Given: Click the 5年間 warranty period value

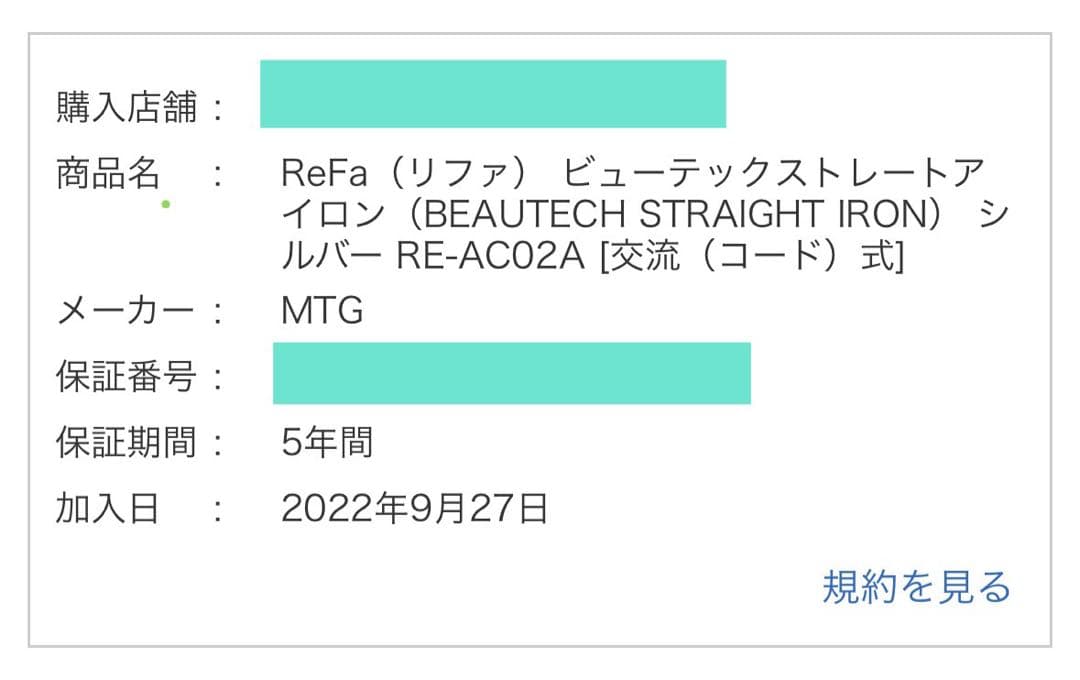Looking at the screenshot, I should pos(326,443).
